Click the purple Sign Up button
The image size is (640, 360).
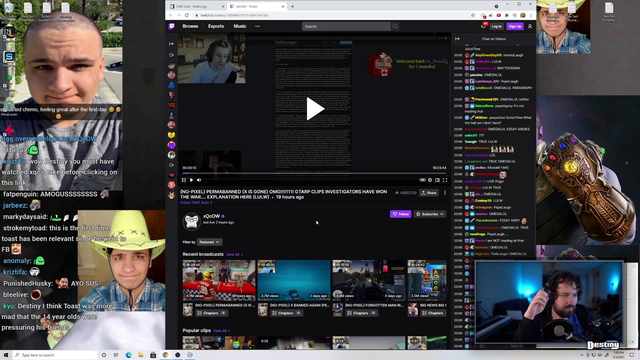pyautogui.click(x=515, y=27)
